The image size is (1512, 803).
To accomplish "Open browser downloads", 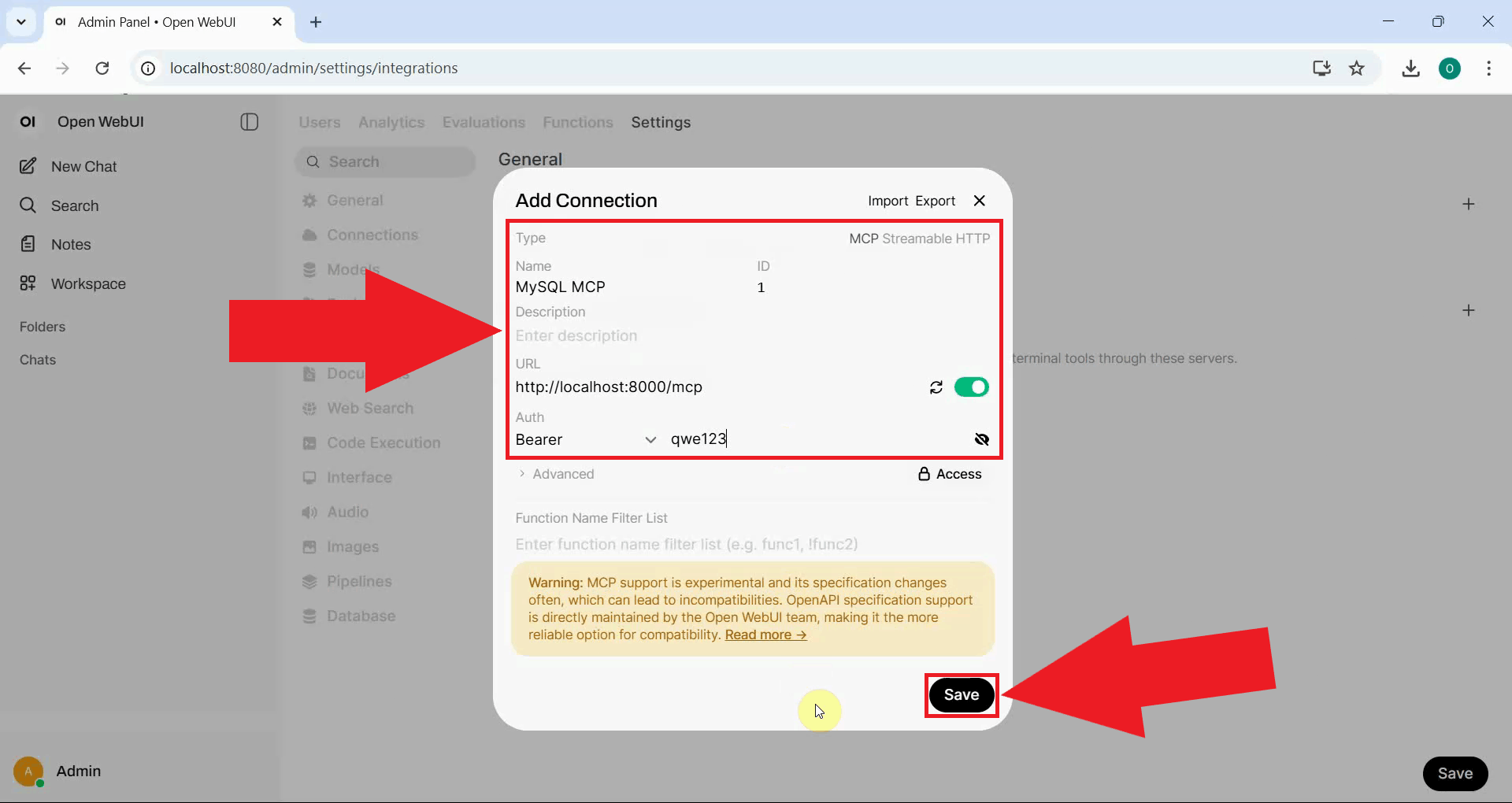I will click(x=1410, y=68).
